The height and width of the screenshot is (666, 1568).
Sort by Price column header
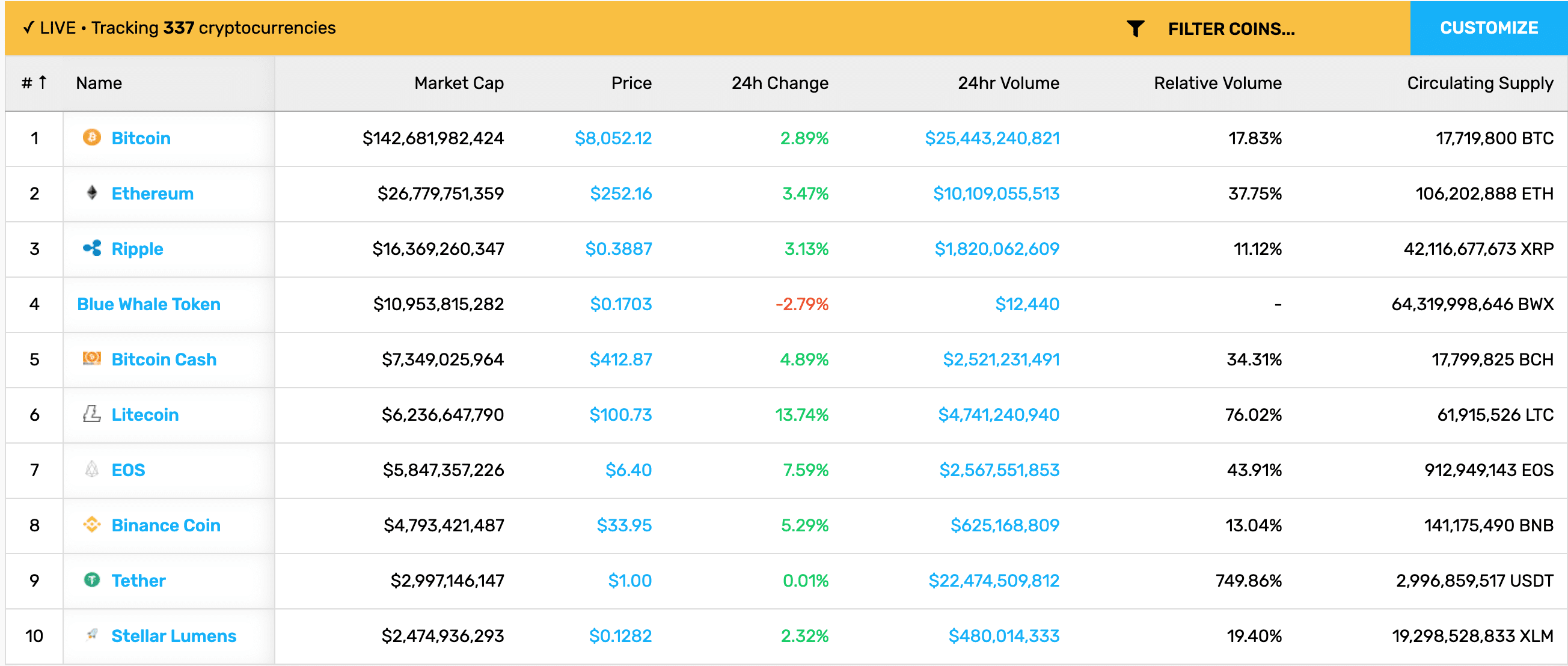(x=631, y=83)
